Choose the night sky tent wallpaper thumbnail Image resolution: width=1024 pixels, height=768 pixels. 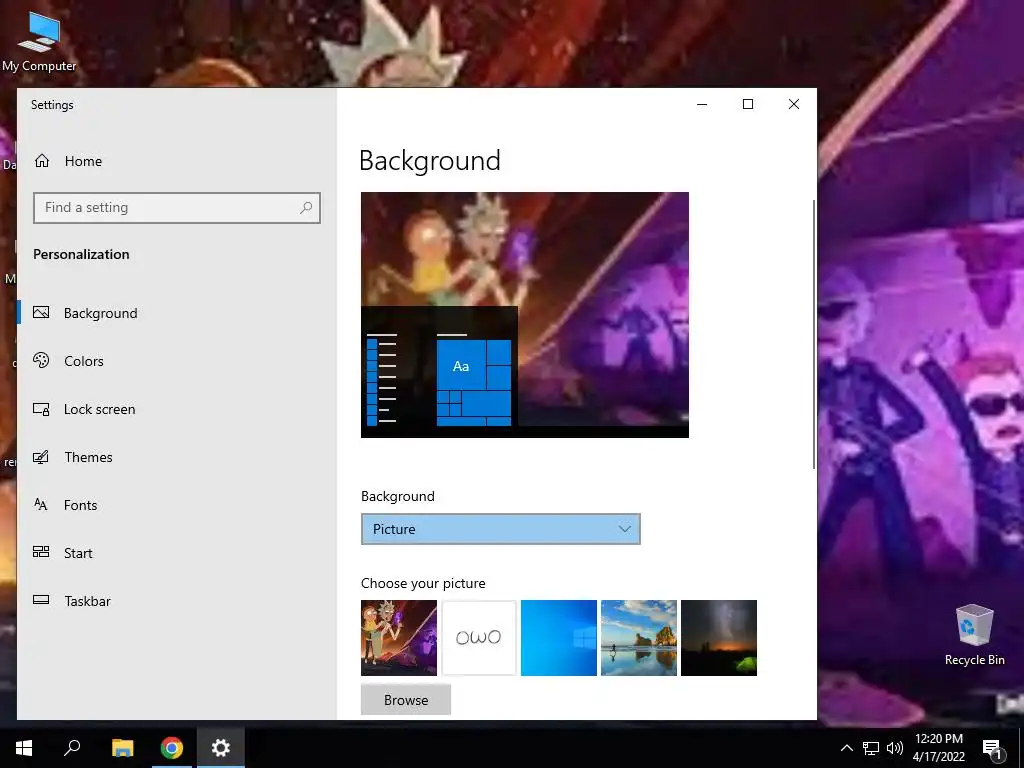click(719, 638)
